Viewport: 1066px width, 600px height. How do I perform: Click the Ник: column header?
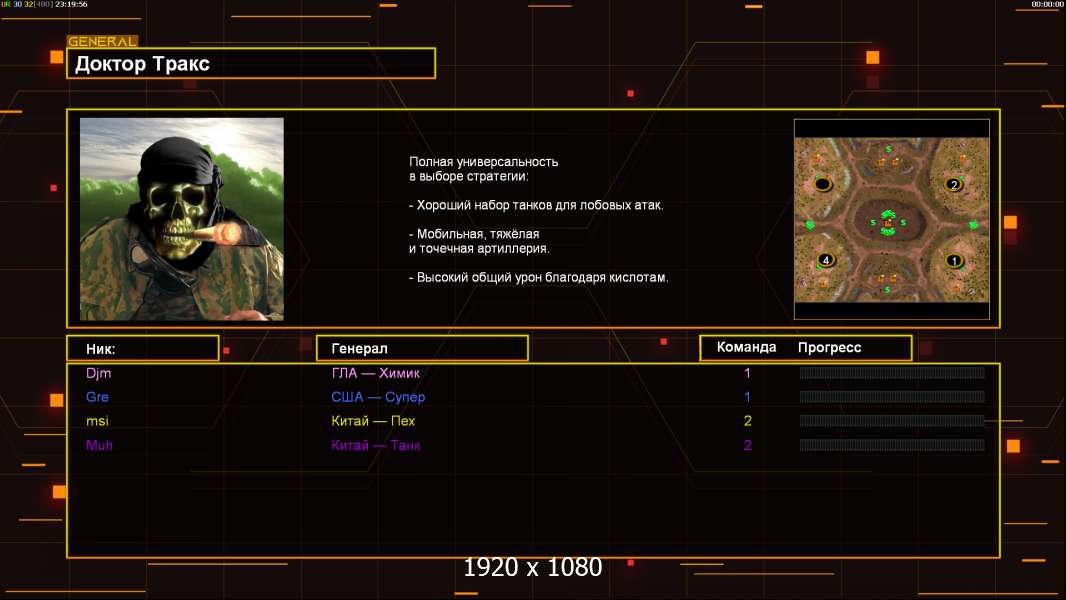pos(143,348)
